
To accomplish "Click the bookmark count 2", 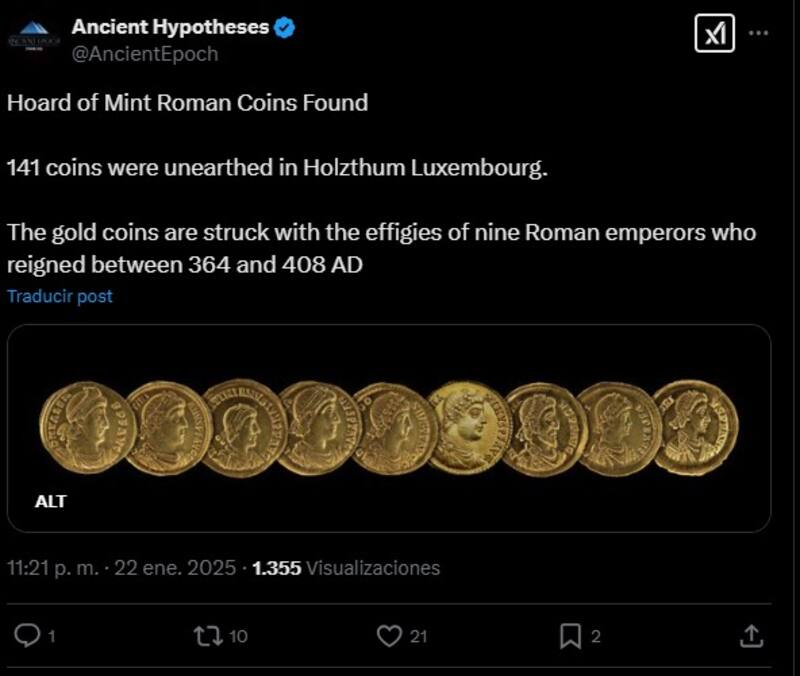I will click(596, 635).
